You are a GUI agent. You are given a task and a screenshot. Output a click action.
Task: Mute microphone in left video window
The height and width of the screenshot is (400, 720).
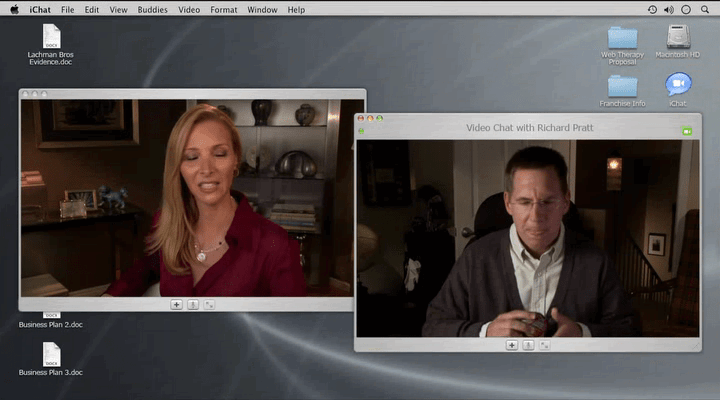(x=193, y=304)
